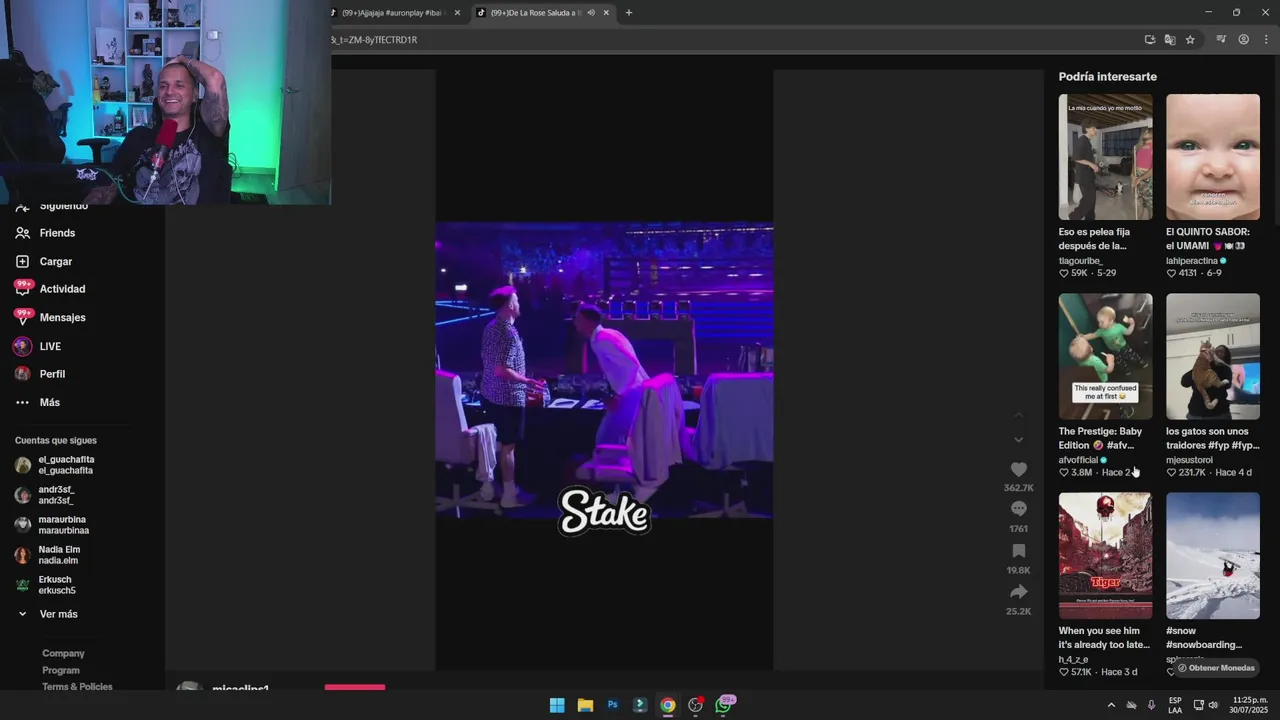Click the mjesustoroi username
Viewport: 1280px width, 720px height.
pyautogui.click(x=1189, y=460)
